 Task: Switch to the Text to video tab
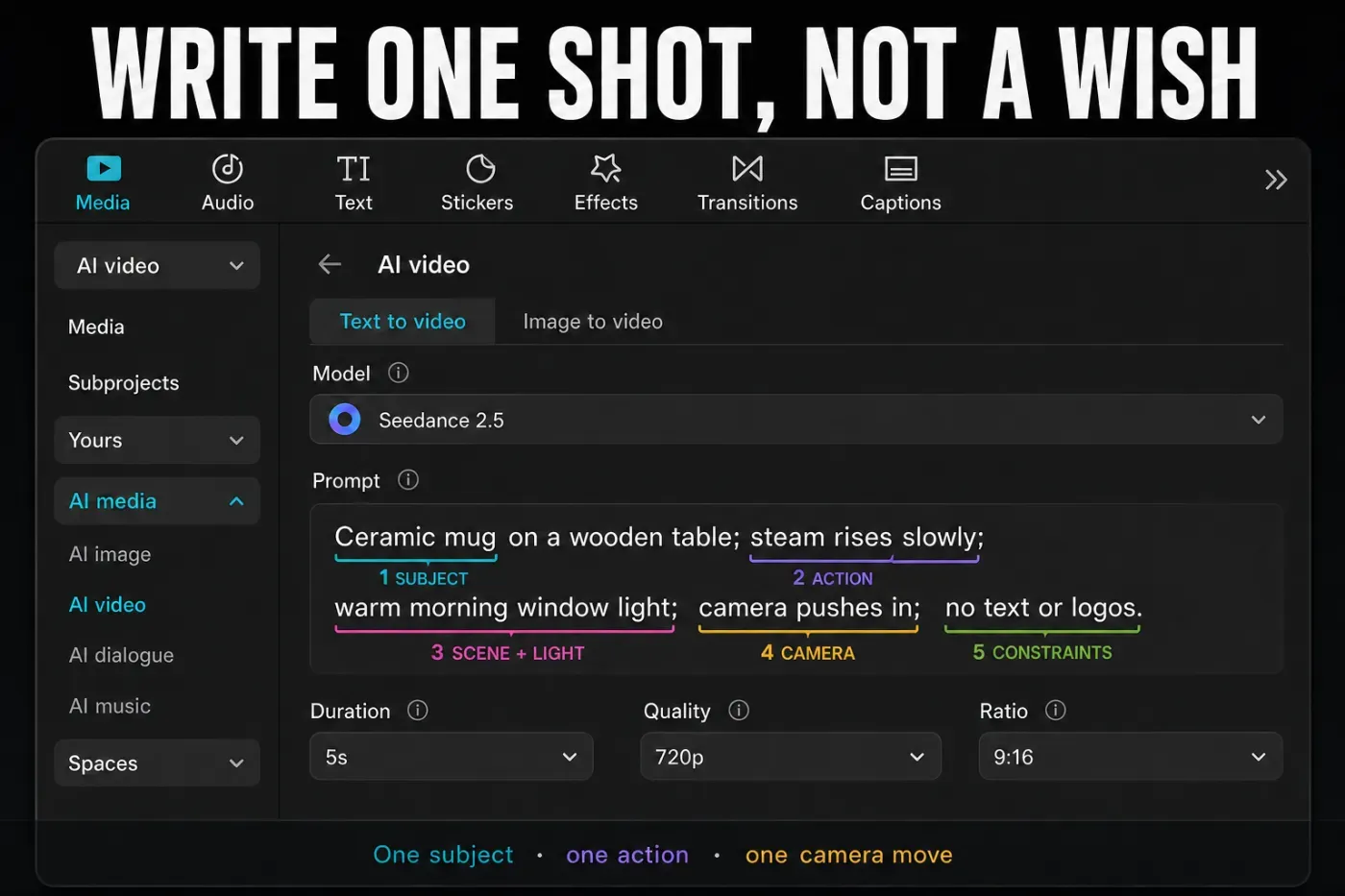click(403, 322)
